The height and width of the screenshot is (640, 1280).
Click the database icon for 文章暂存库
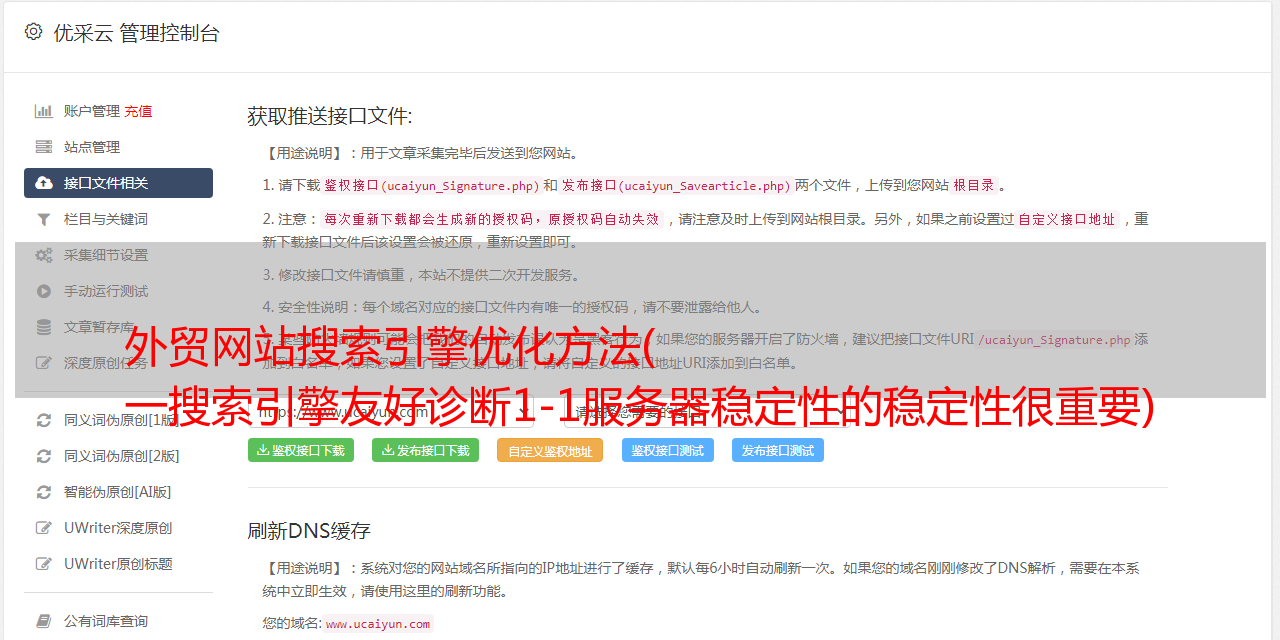point(44,327)
